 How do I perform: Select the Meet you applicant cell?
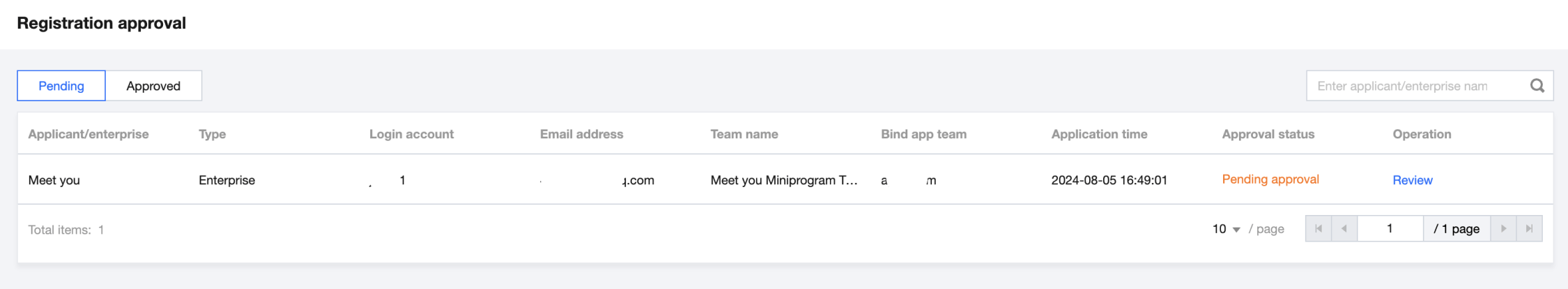[x=54, y=180]
